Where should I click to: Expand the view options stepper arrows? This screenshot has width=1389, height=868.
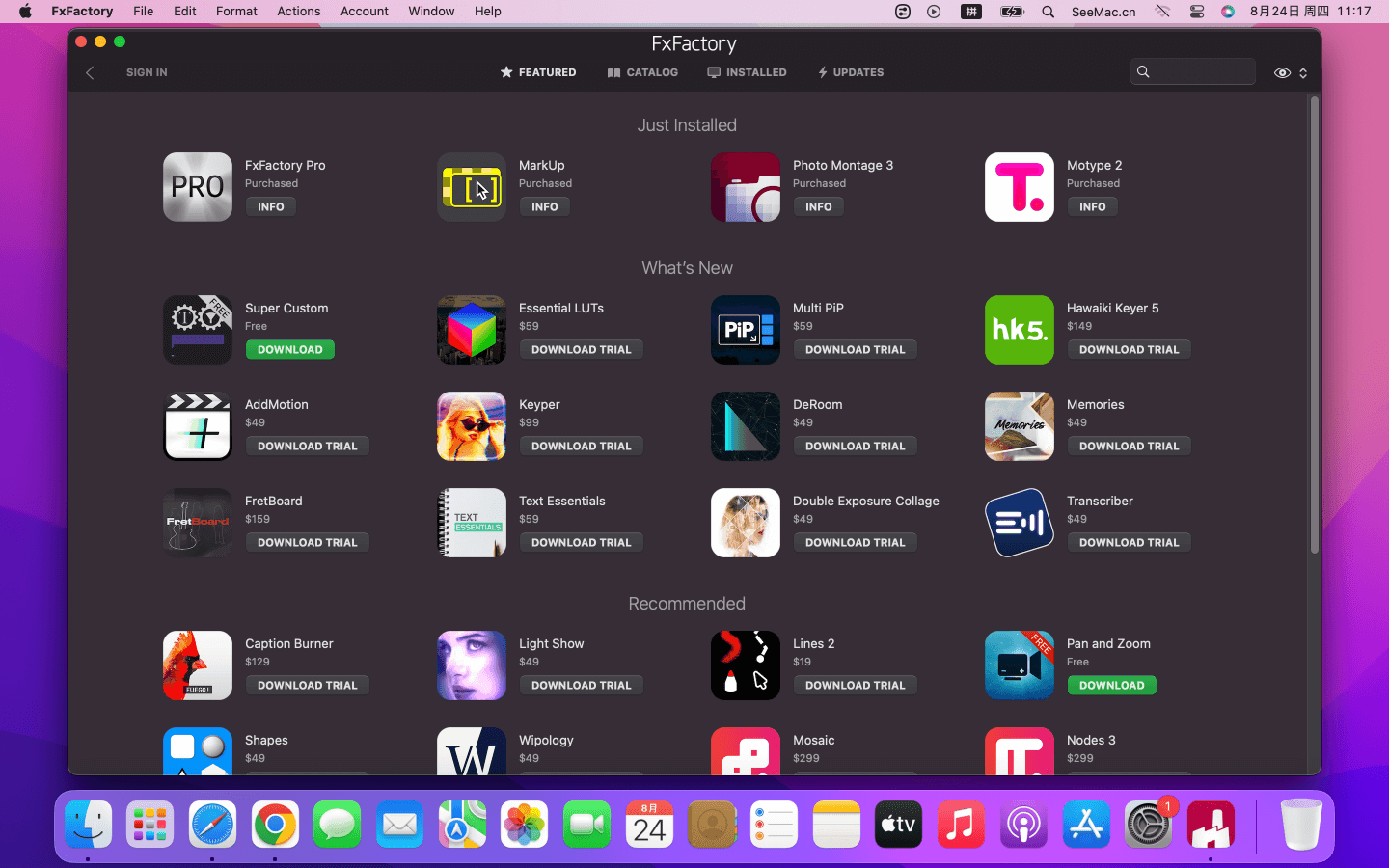click(1303, 72)
